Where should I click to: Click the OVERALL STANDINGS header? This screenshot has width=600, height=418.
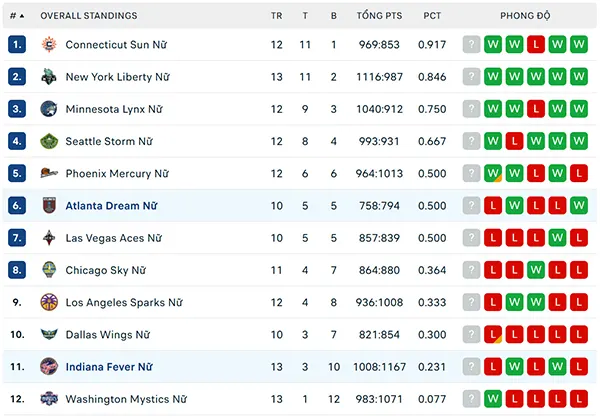click(89, 16)
